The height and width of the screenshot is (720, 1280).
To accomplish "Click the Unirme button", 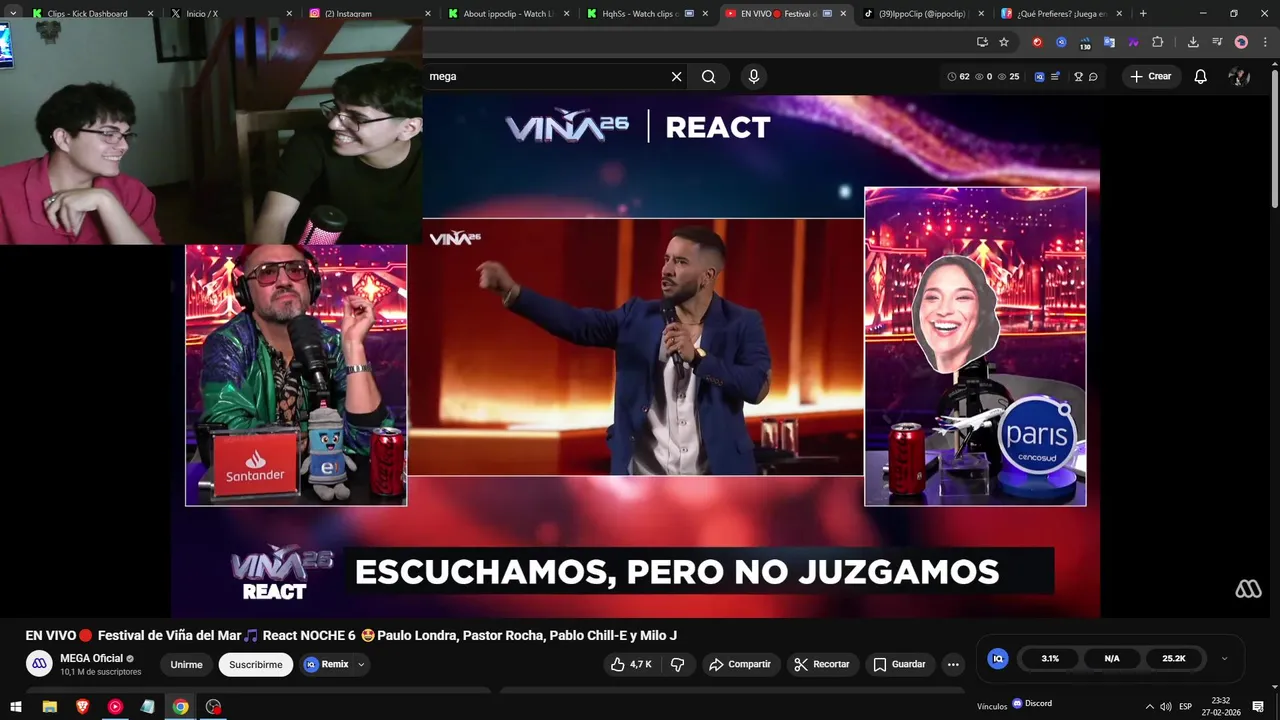I will pyautogui.click(x=186, y=665).
